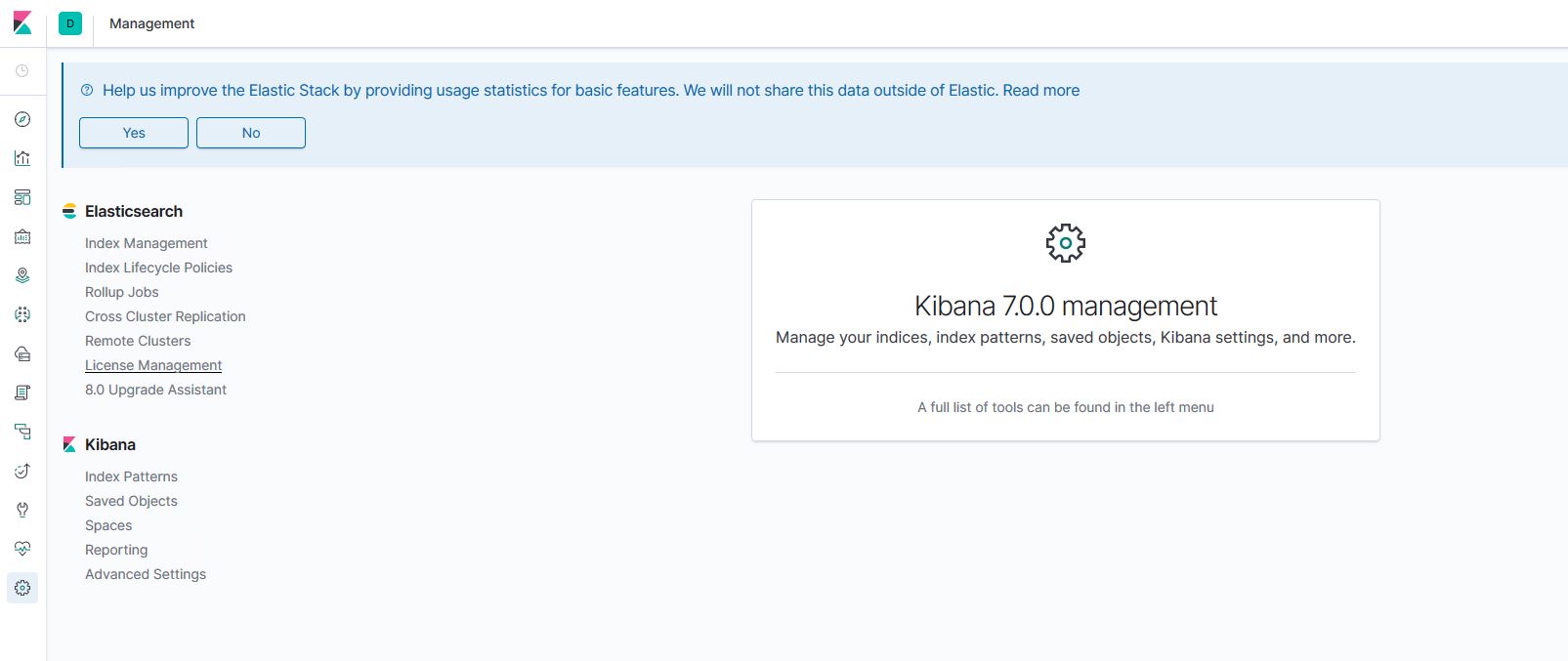Open Index Management
Image resolution: width=1568 pixels, height=661 pixels.
click(147, 243)
